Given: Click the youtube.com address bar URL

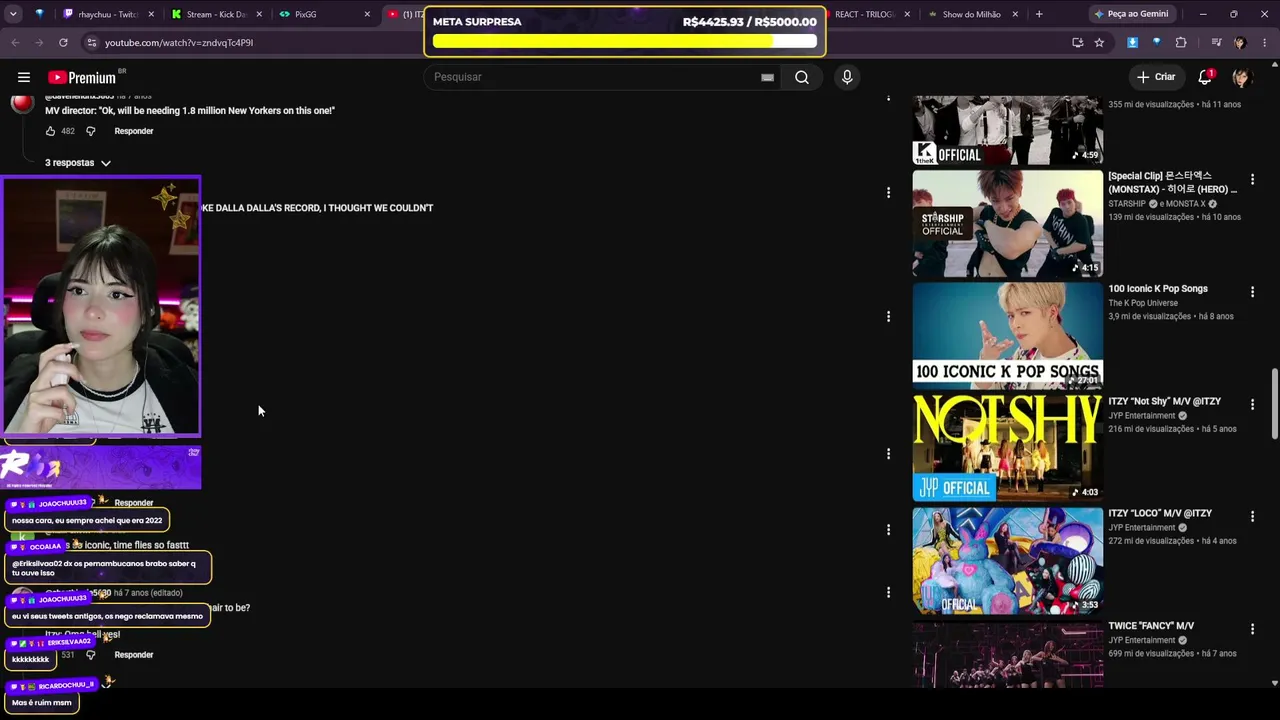Looking at the screenshot, I should 179,43.
